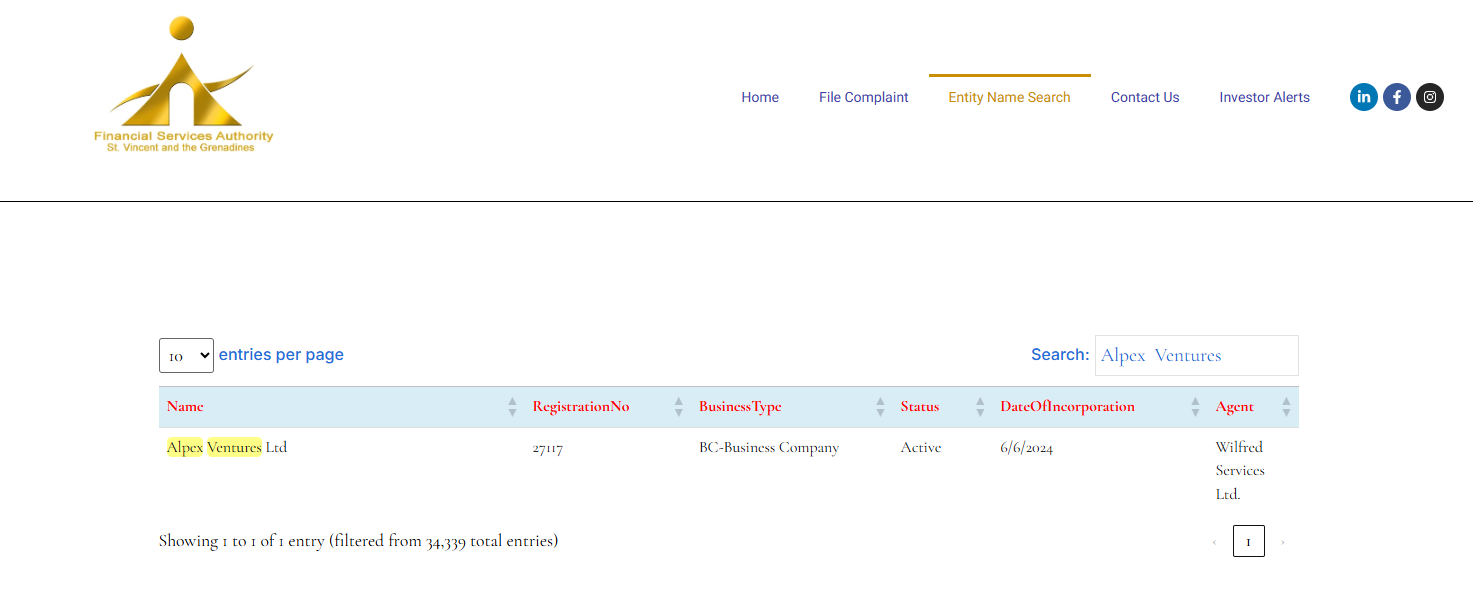Open the Facebook social icon
Screen dimensions: 1473x611
coord(1396,97)
